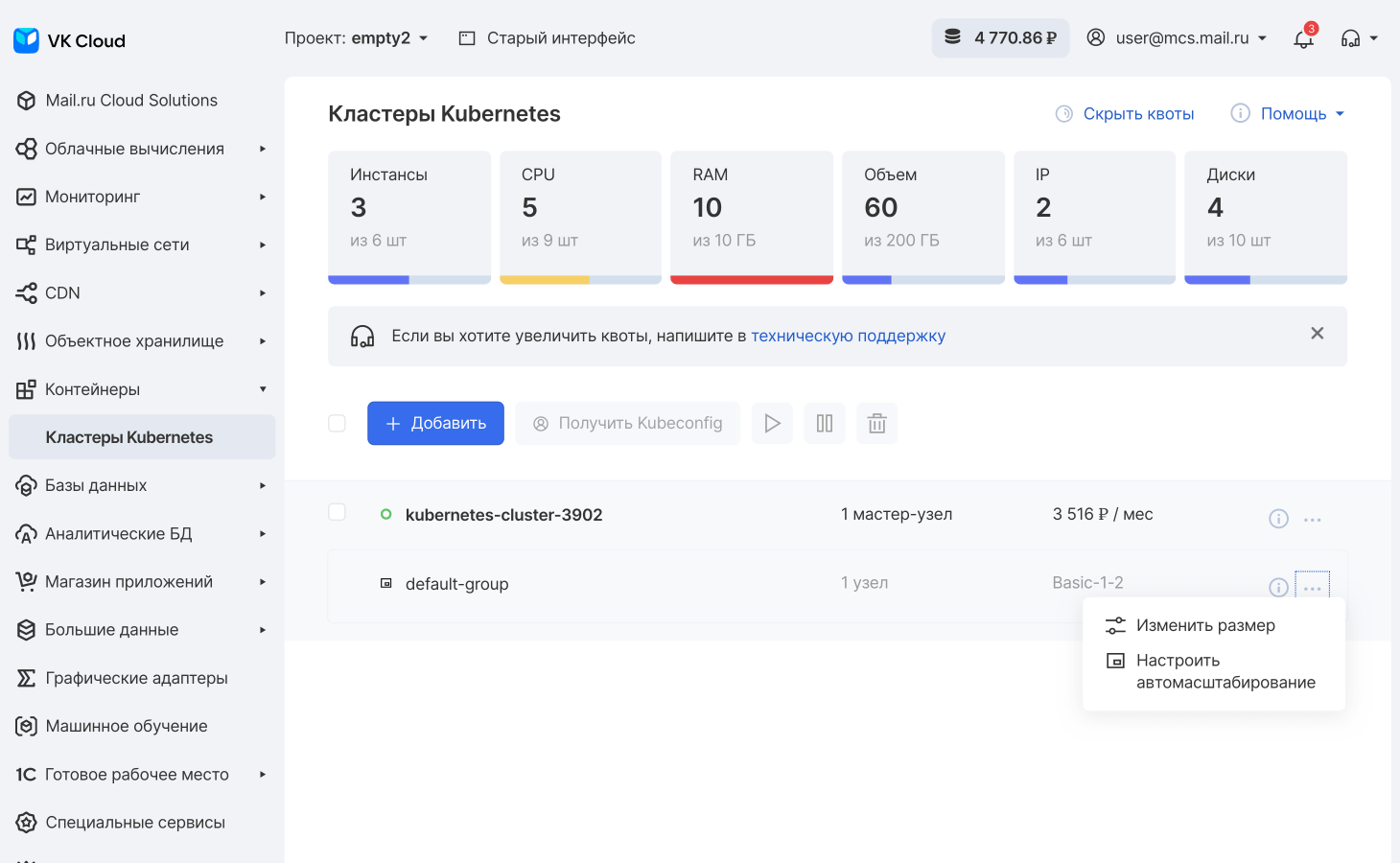Click the Большие данные icon
Viewport: 1400px width, 863px height.
click(27, 630)
